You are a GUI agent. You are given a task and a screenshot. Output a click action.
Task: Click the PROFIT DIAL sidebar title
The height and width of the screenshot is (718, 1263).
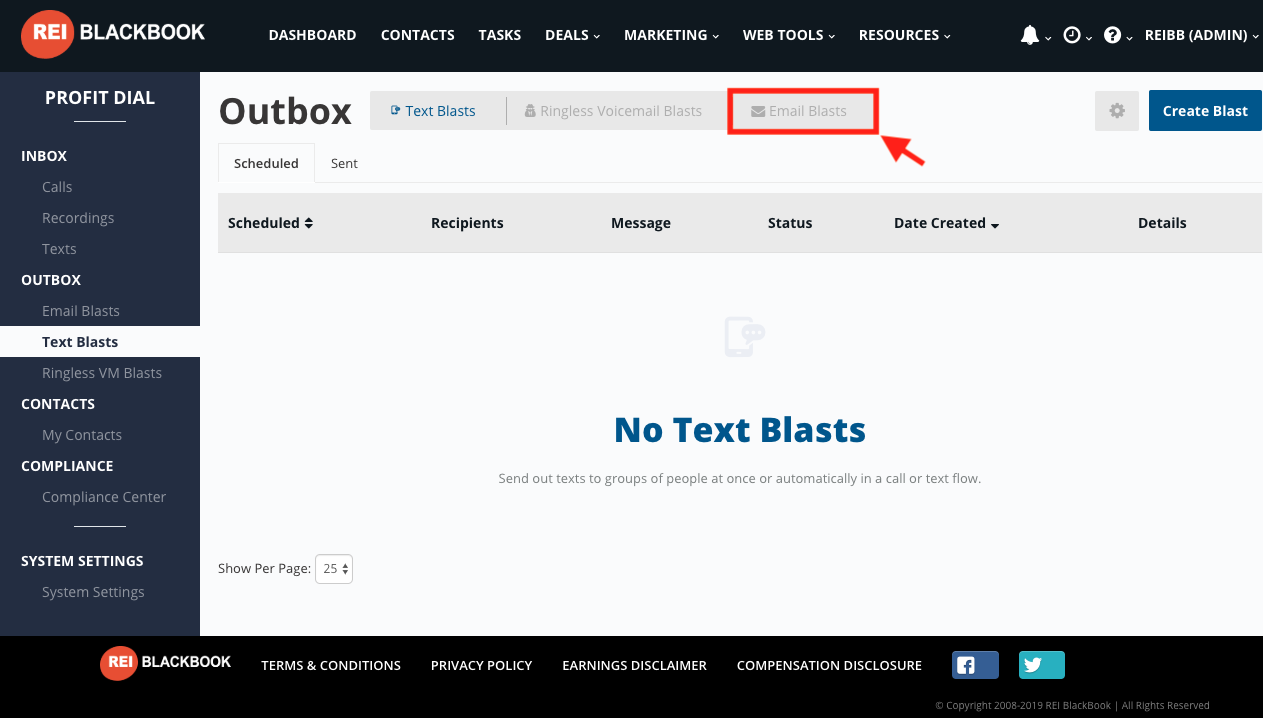(x=100, y=98)
